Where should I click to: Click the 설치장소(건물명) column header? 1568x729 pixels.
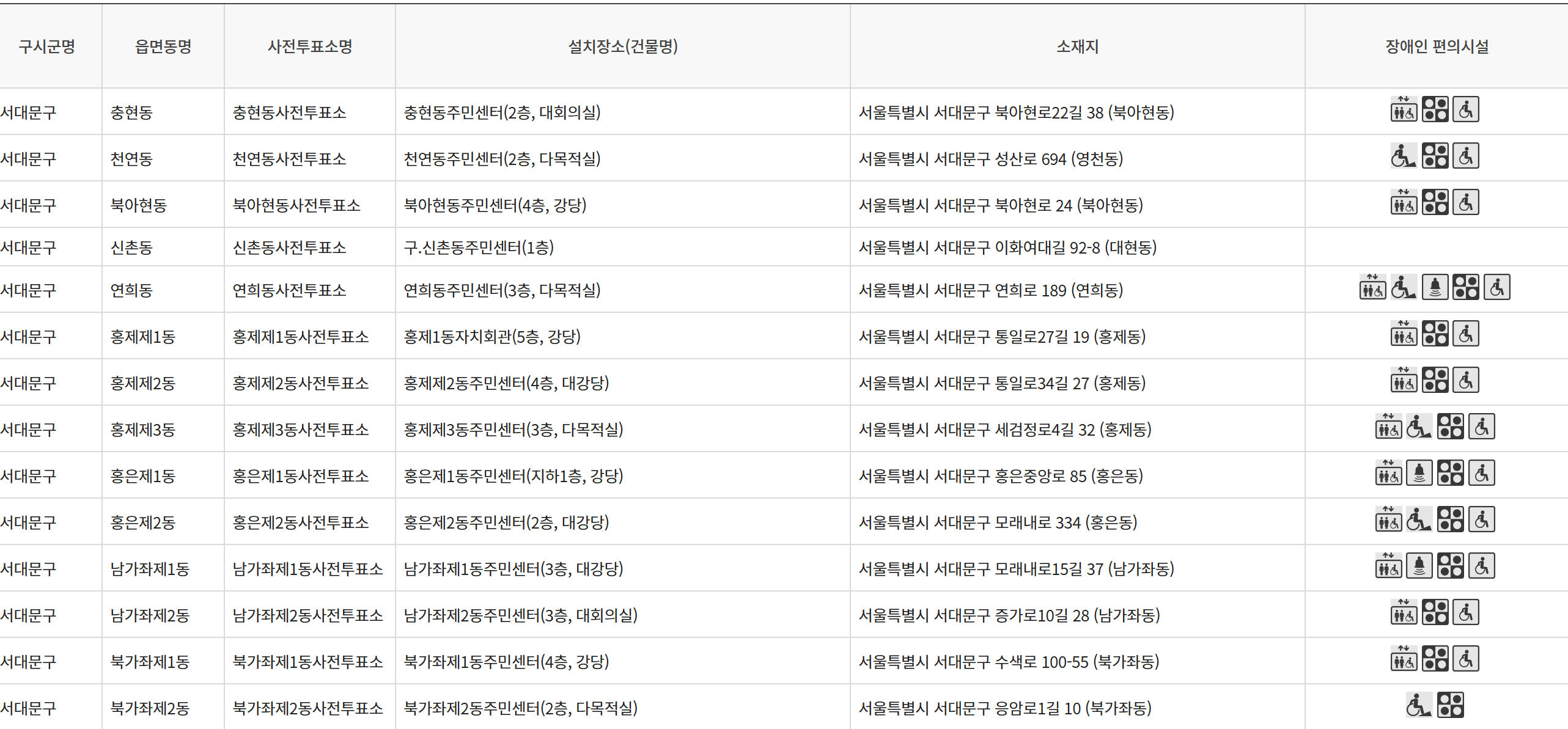622,46
